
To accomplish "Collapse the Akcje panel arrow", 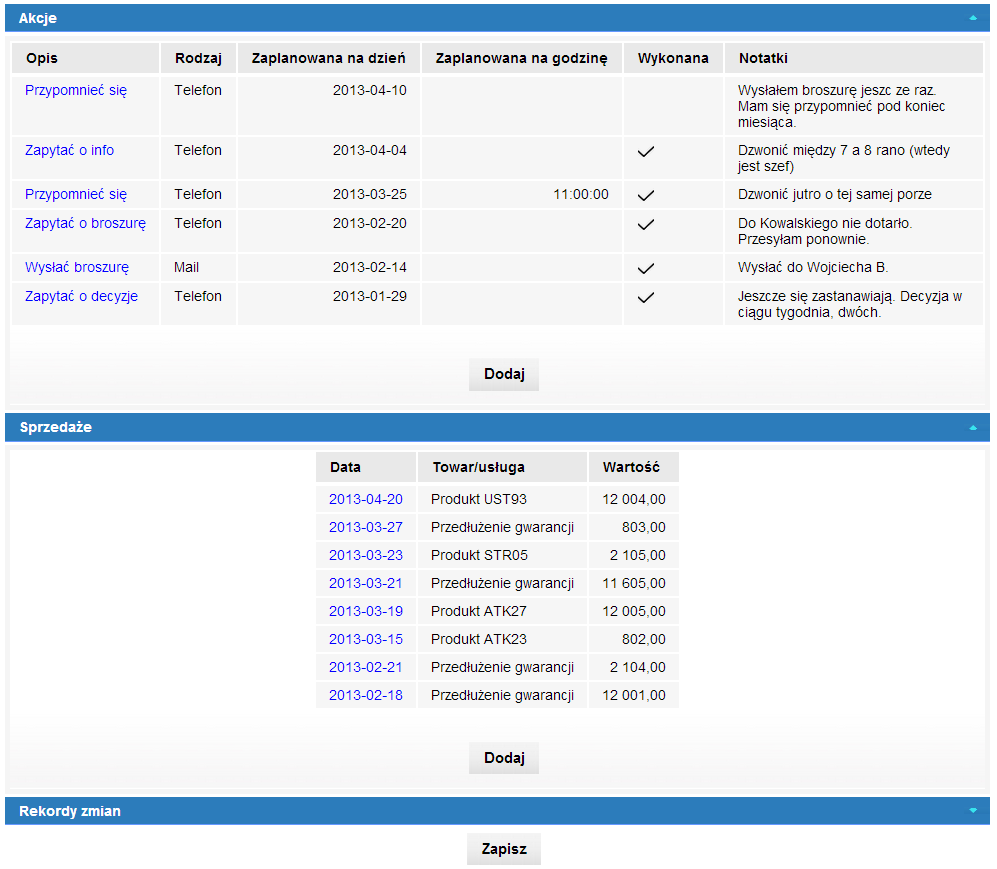I will 972,18.
